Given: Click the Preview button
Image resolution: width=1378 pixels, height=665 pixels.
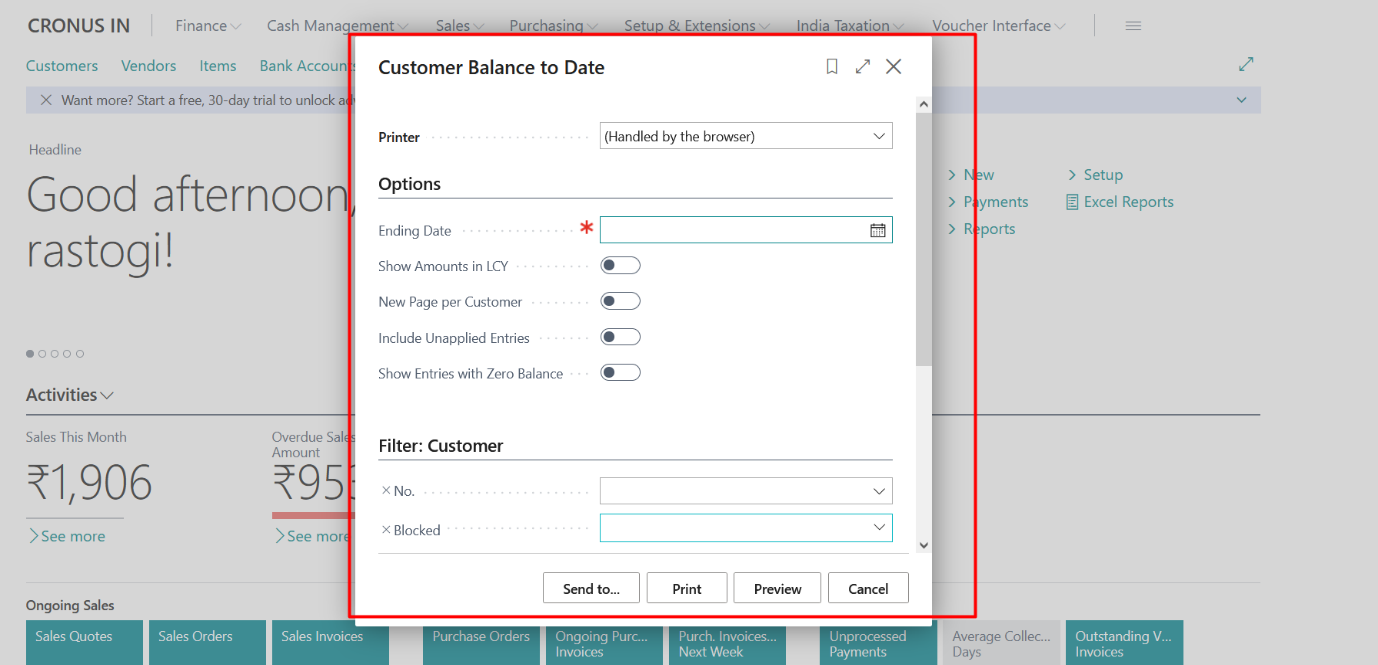Looking at the screenshot, I should (x=777, y=587).
